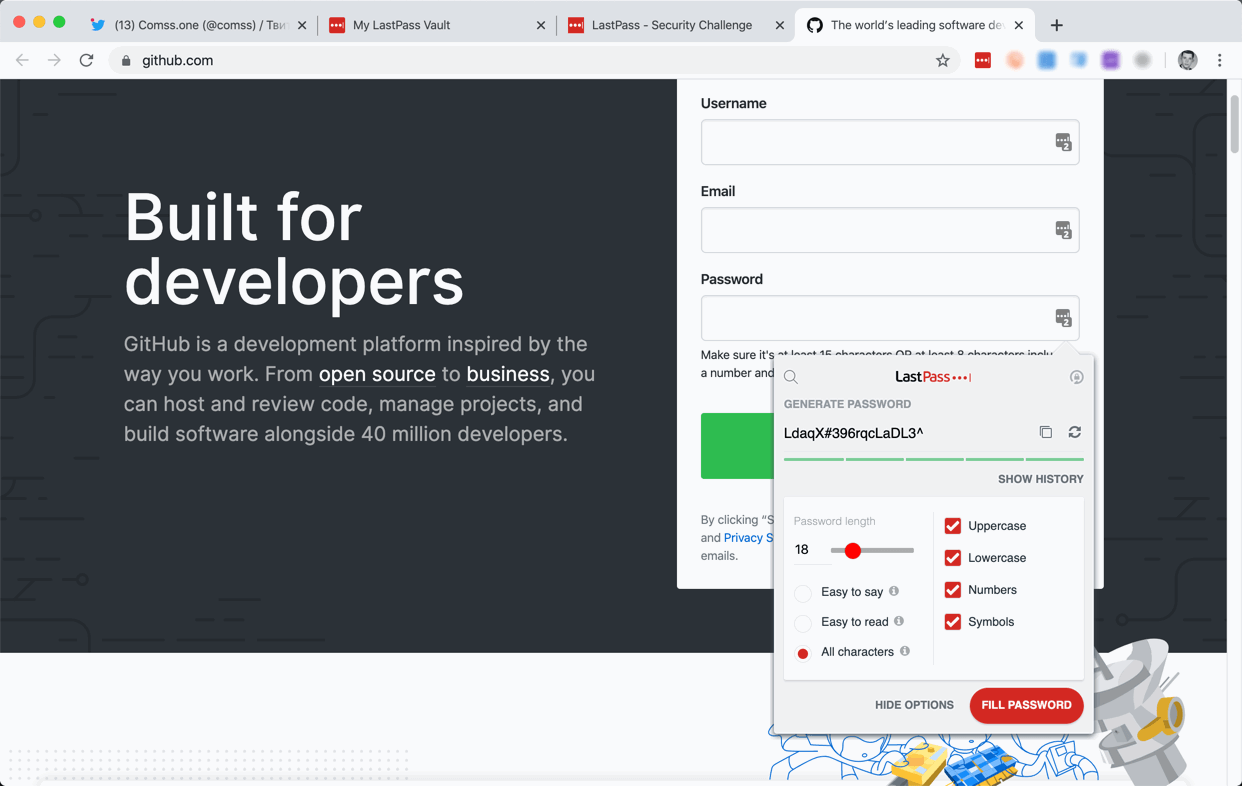1242x786 pixels.
Task: Click the LastPass popup circular close icon
Action: pos(1077,377)
